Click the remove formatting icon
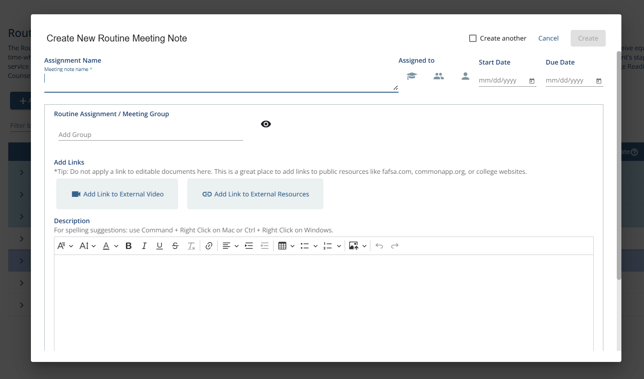The height and width of the screenshot is (379, 644). (191, 246)
